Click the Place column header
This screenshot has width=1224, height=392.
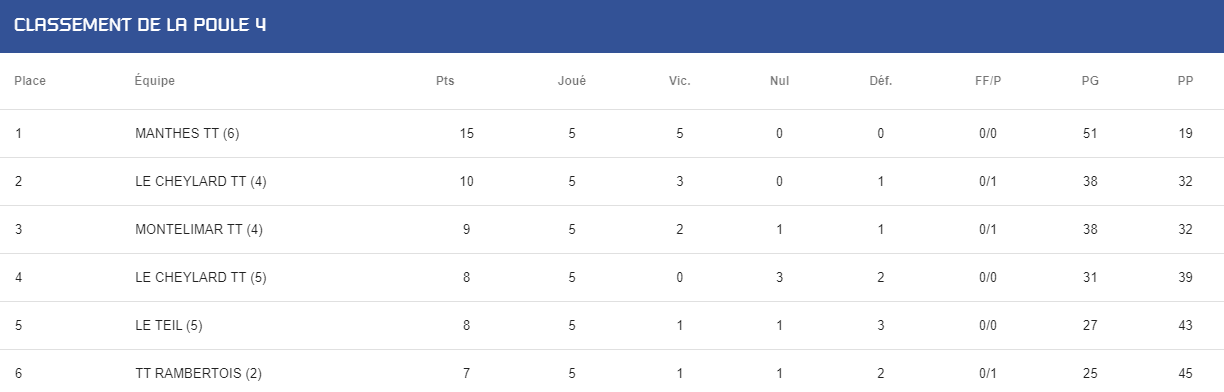pyautogui.click(x=30, y=81)
